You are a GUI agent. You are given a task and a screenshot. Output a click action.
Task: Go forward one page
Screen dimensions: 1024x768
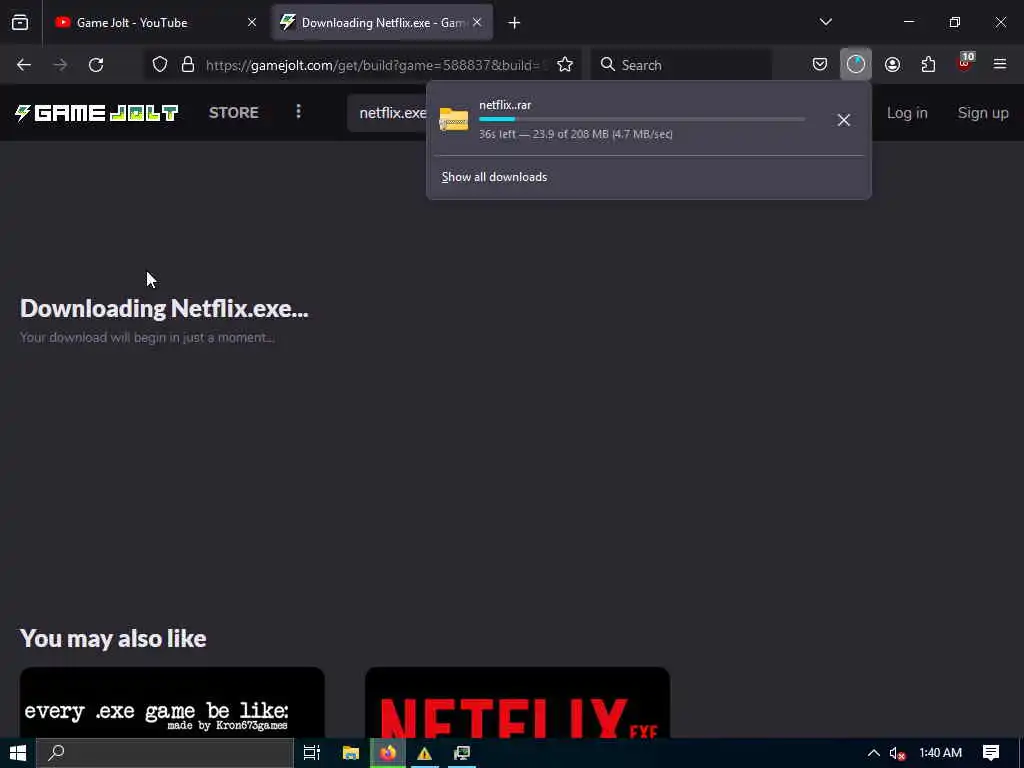60,65
